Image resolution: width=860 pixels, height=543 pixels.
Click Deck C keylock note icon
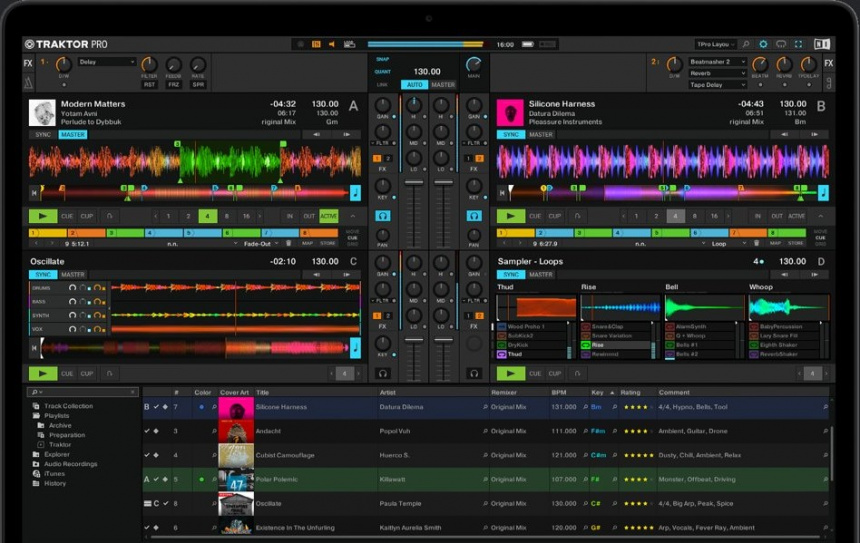point(355,348)
